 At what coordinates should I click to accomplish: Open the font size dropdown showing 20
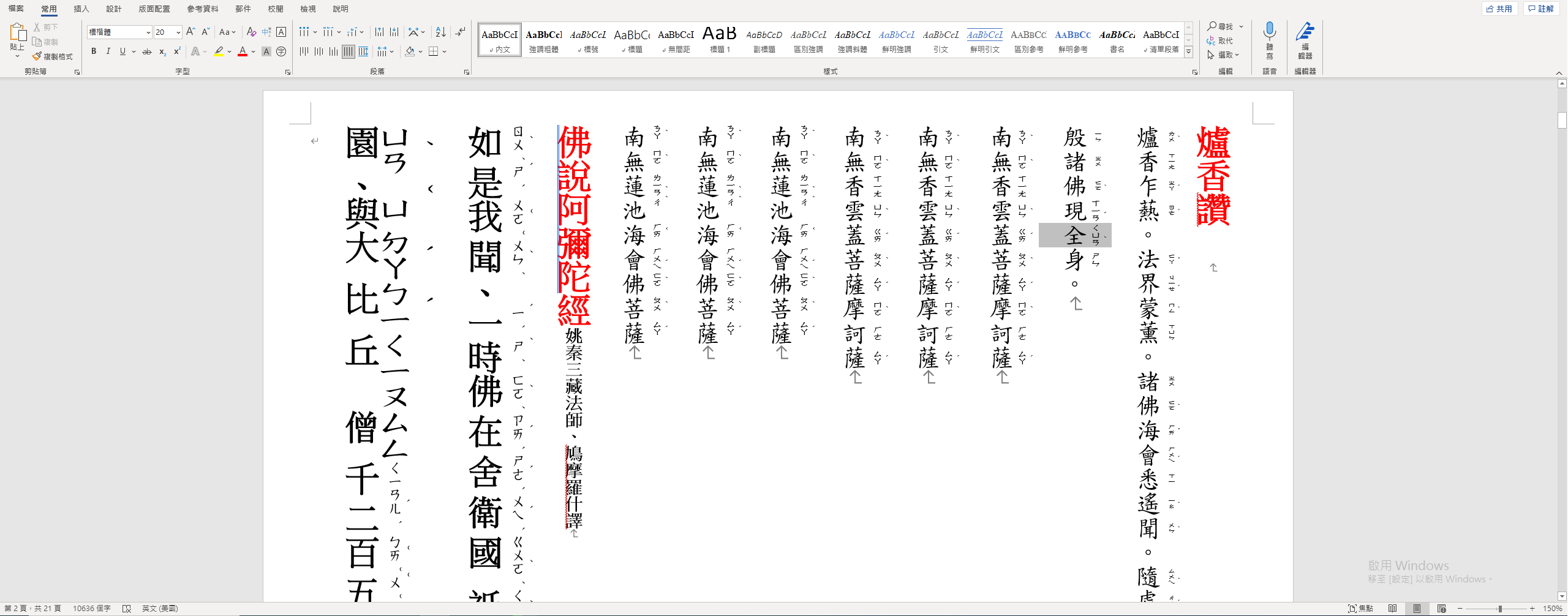click(x=178, y=32)
